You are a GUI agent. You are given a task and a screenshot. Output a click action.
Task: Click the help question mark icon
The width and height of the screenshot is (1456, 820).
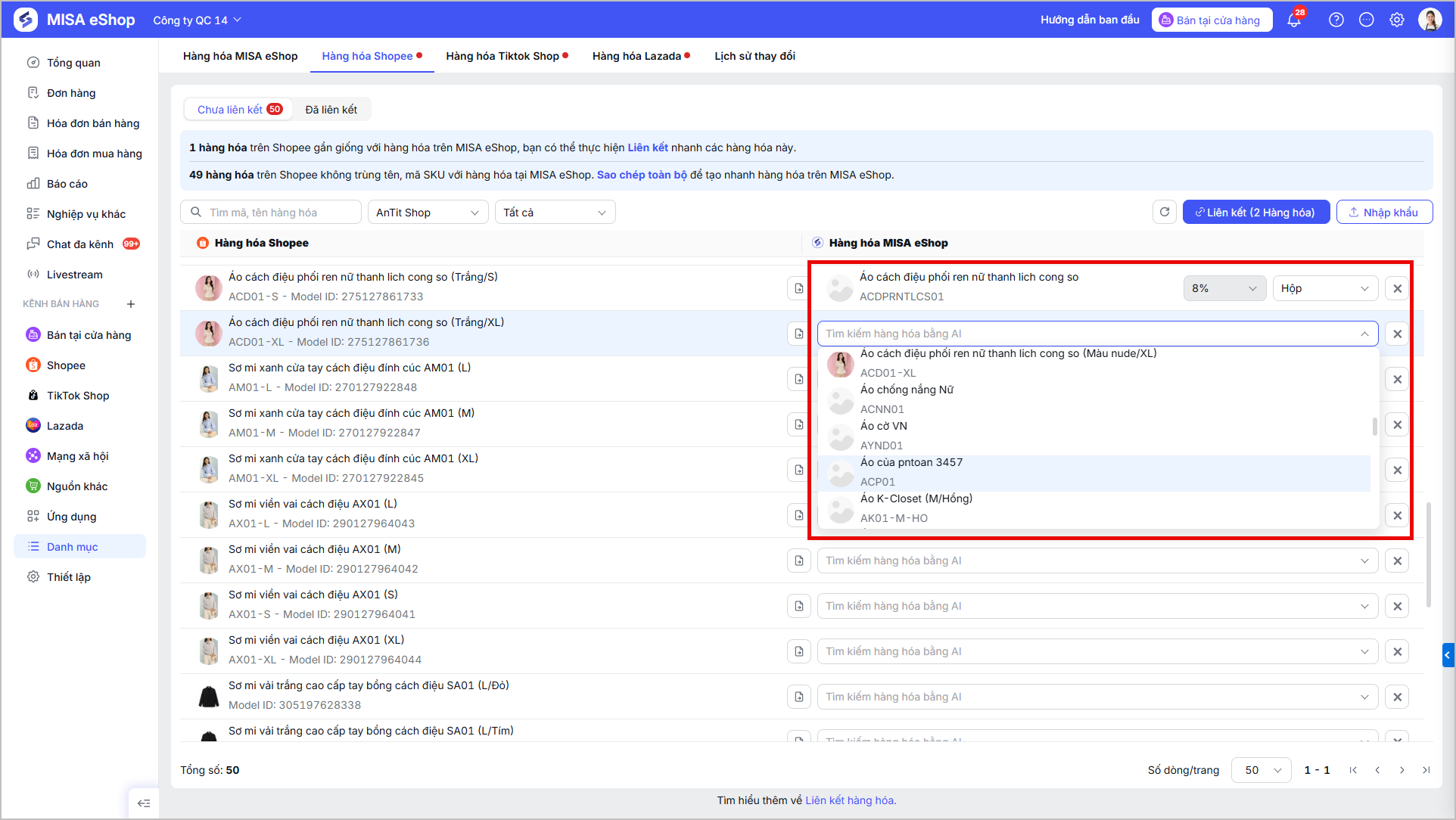1336,20
